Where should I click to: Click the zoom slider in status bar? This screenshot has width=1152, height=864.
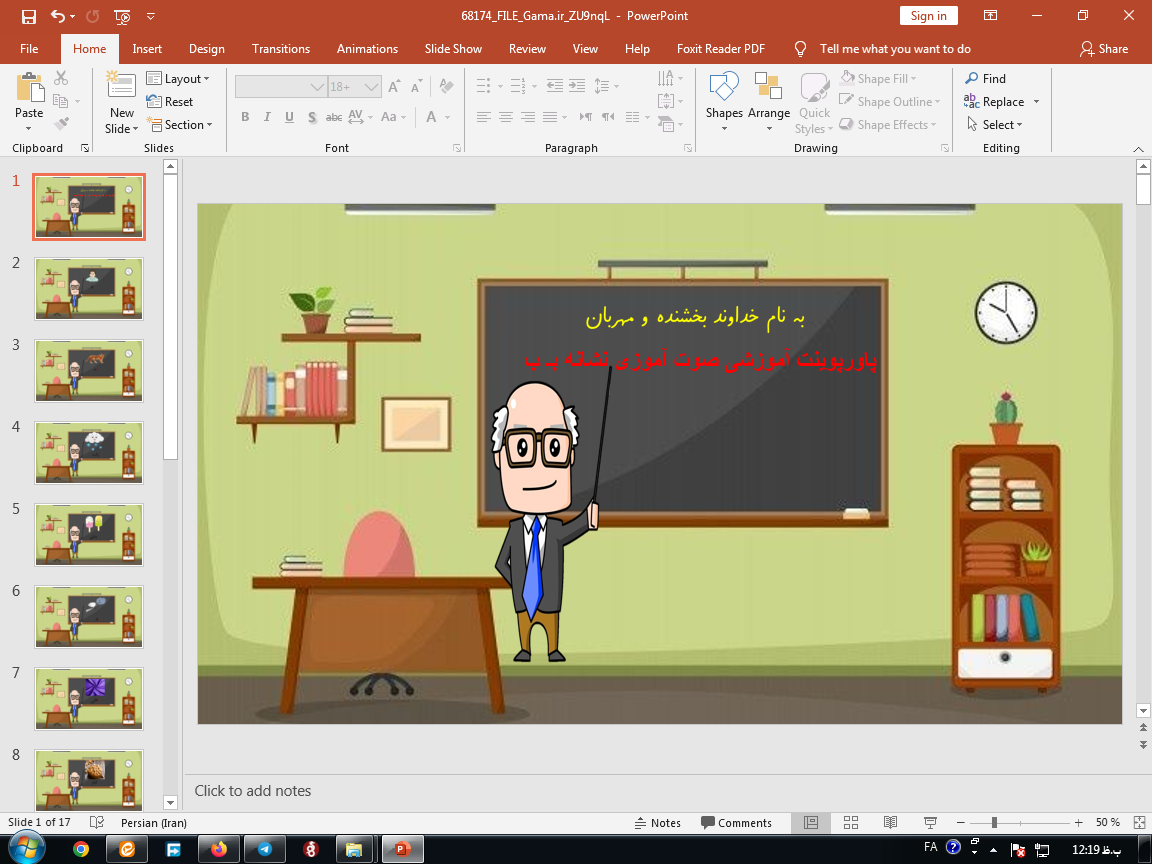[x=993, y=822]
